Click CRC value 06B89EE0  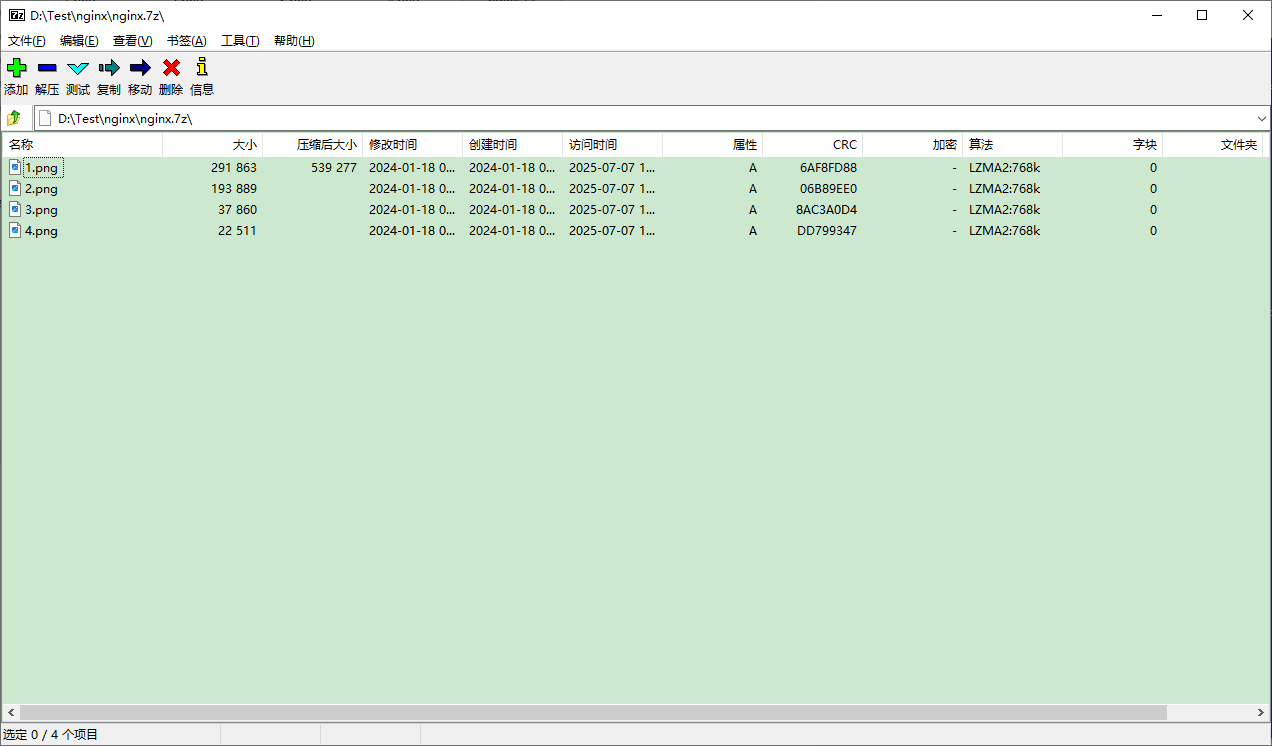click(x=828, y=189)
